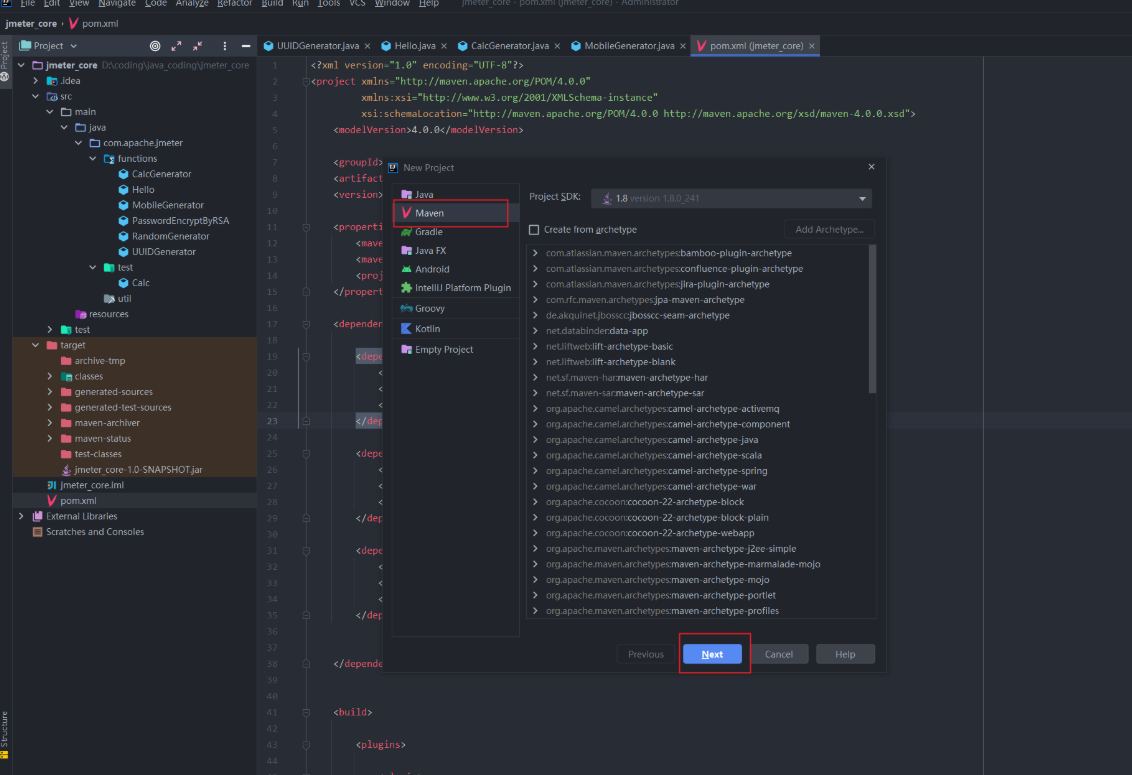Expand the generated-sources folder
Screen dimensions: 1132x775
tap(50, 392)
